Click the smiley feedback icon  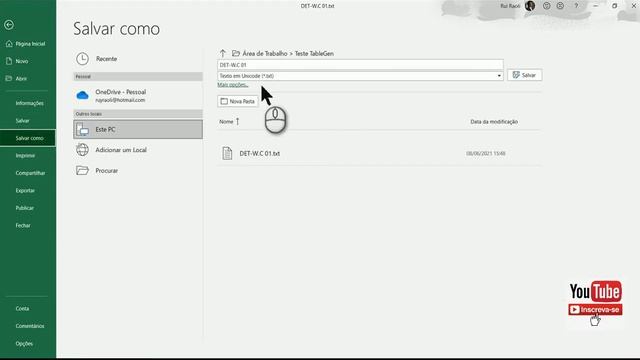click(547, 6)
